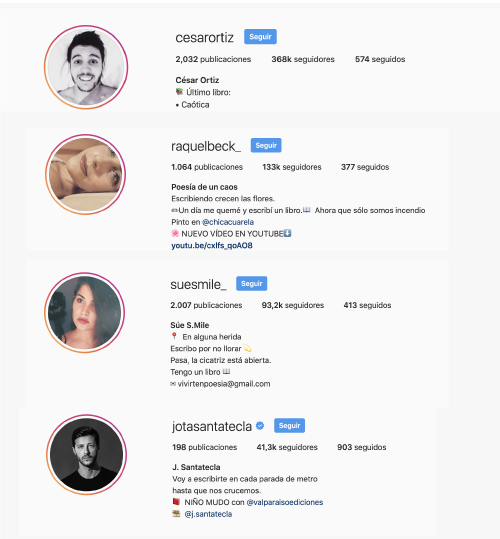
Task: Open raquelbeck_ profile picture story
Action: click(x=85, y=174)
